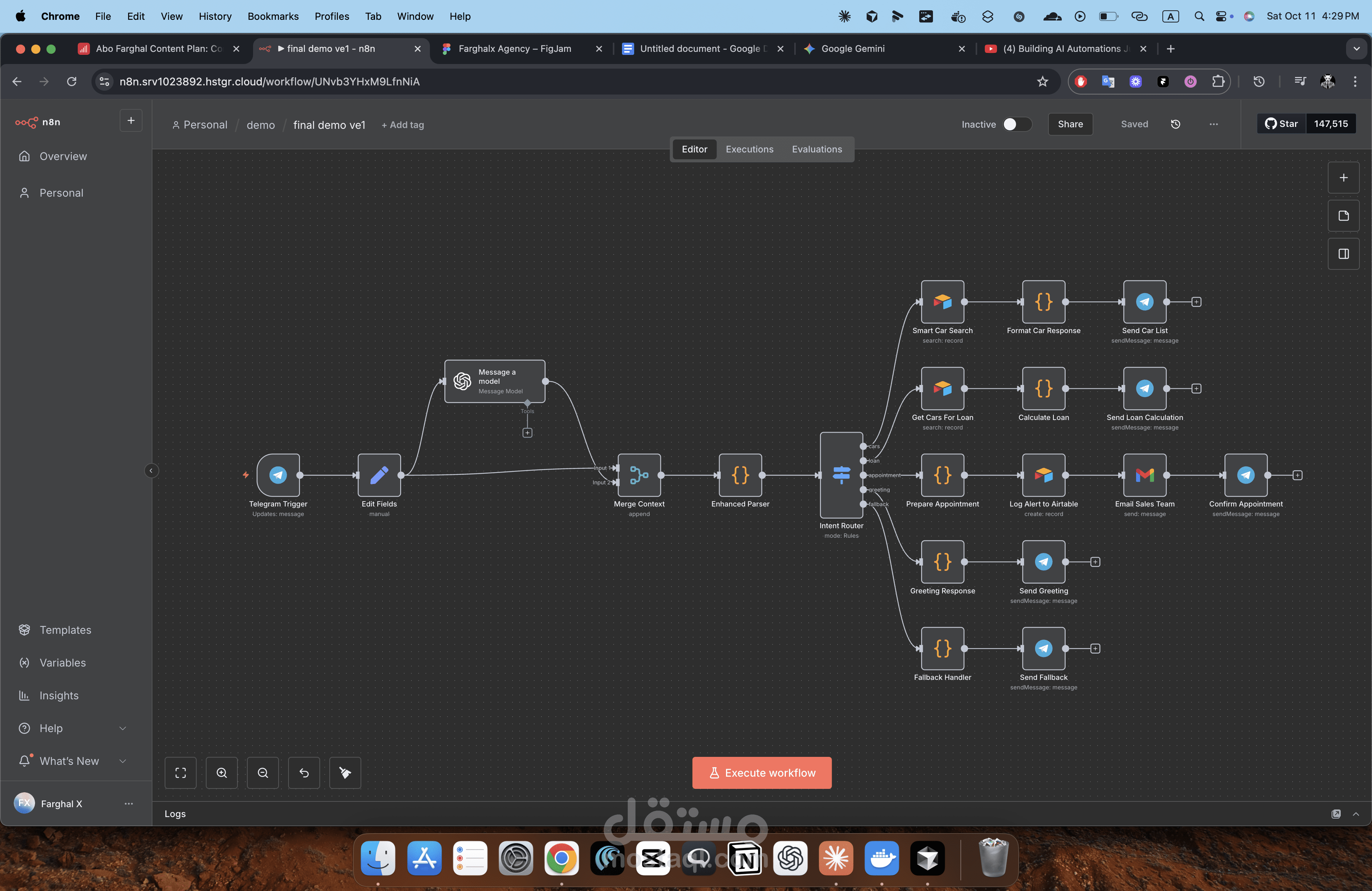The width and height of the screenshot is (1372, 891).
Task: Expand the Logs panel
Action: click(x=1355, y=814)
